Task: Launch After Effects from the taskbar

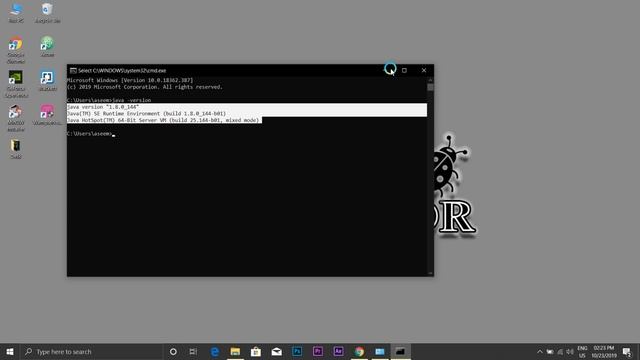Action: (x=338, y=351)
